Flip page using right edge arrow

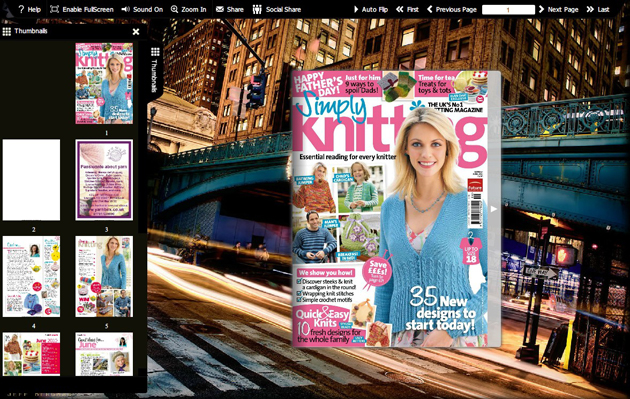click(494, 209)
